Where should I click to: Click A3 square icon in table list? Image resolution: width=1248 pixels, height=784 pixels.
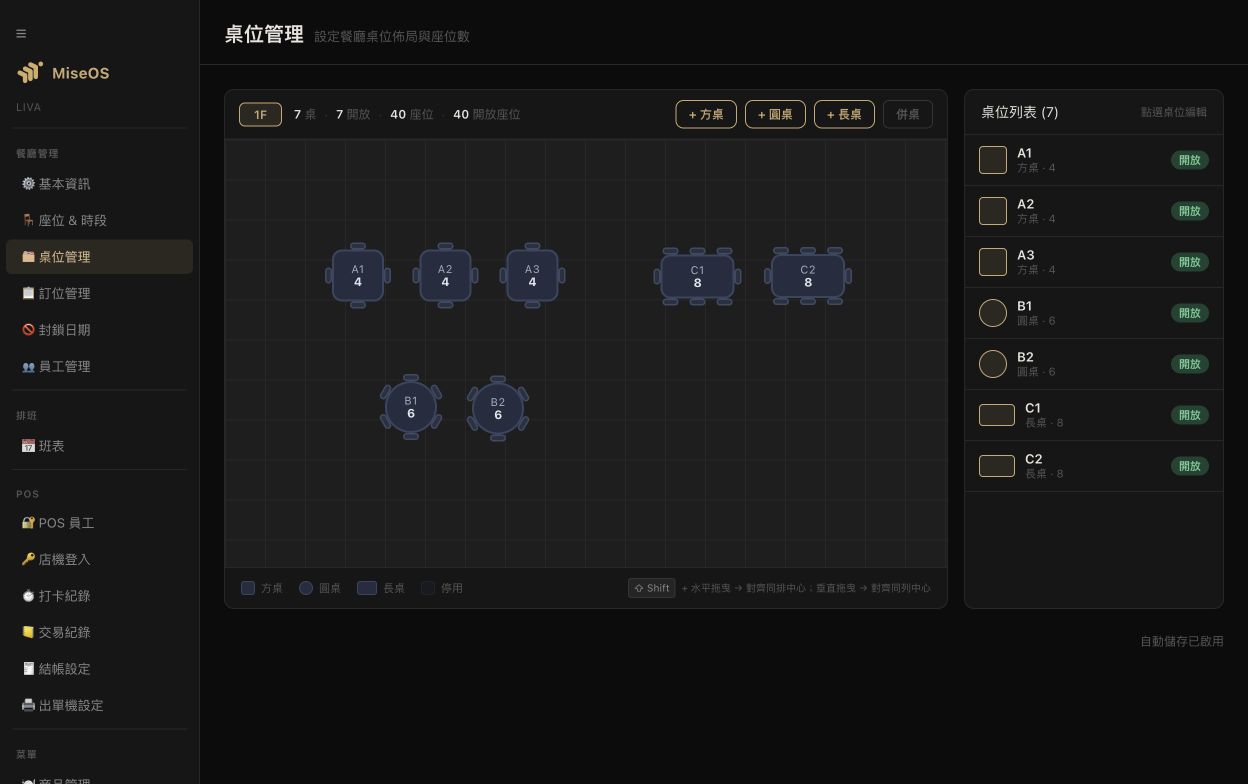click(993, 262)
